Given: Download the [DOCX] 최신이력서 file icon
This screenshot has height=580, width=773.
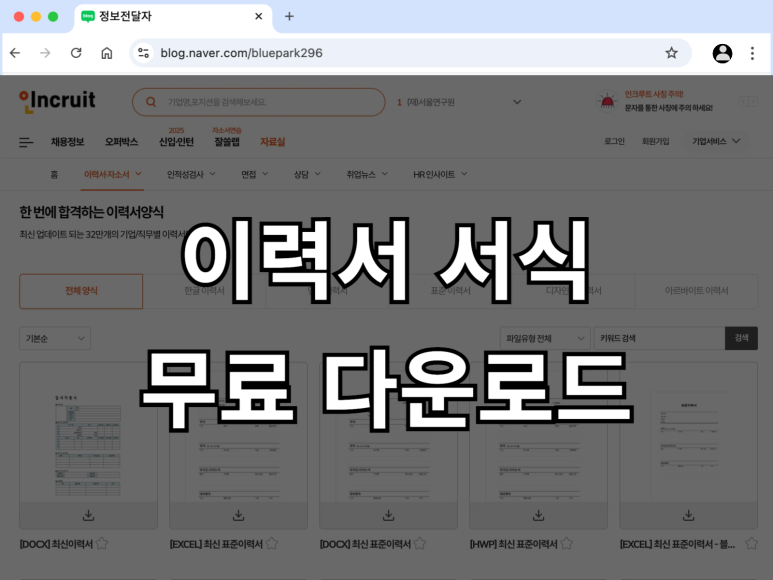Looking at the screenshot, I should tap(88, 515).
